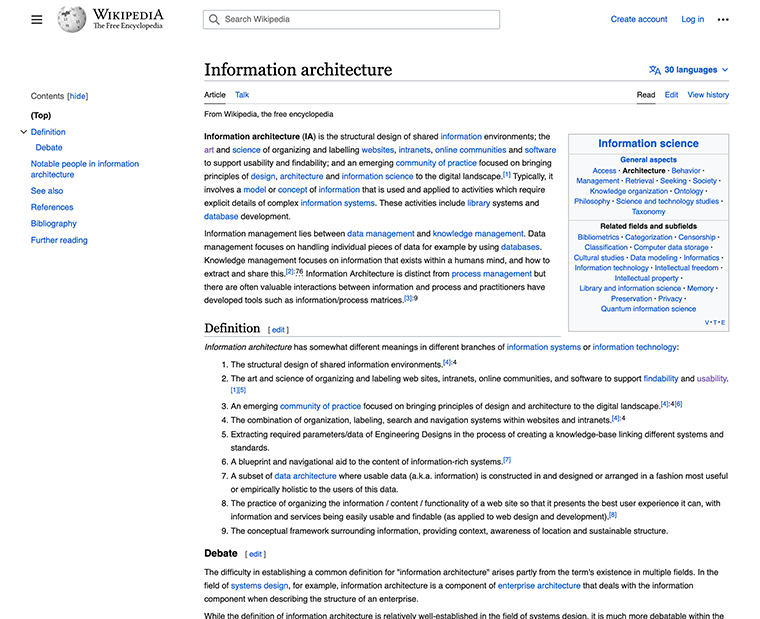The image size is (760, 619).
Task: Click Library and information science link
Action: coord(630,288)
